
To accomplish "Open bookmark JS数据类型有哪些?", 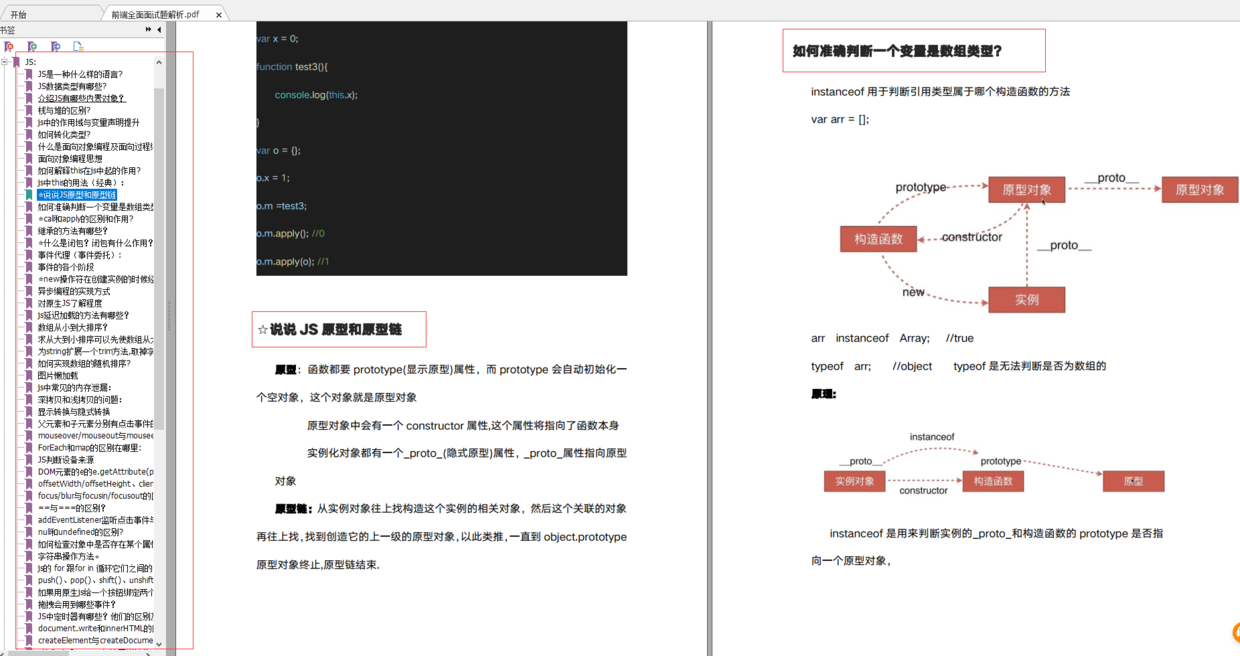I will point(72,86).
